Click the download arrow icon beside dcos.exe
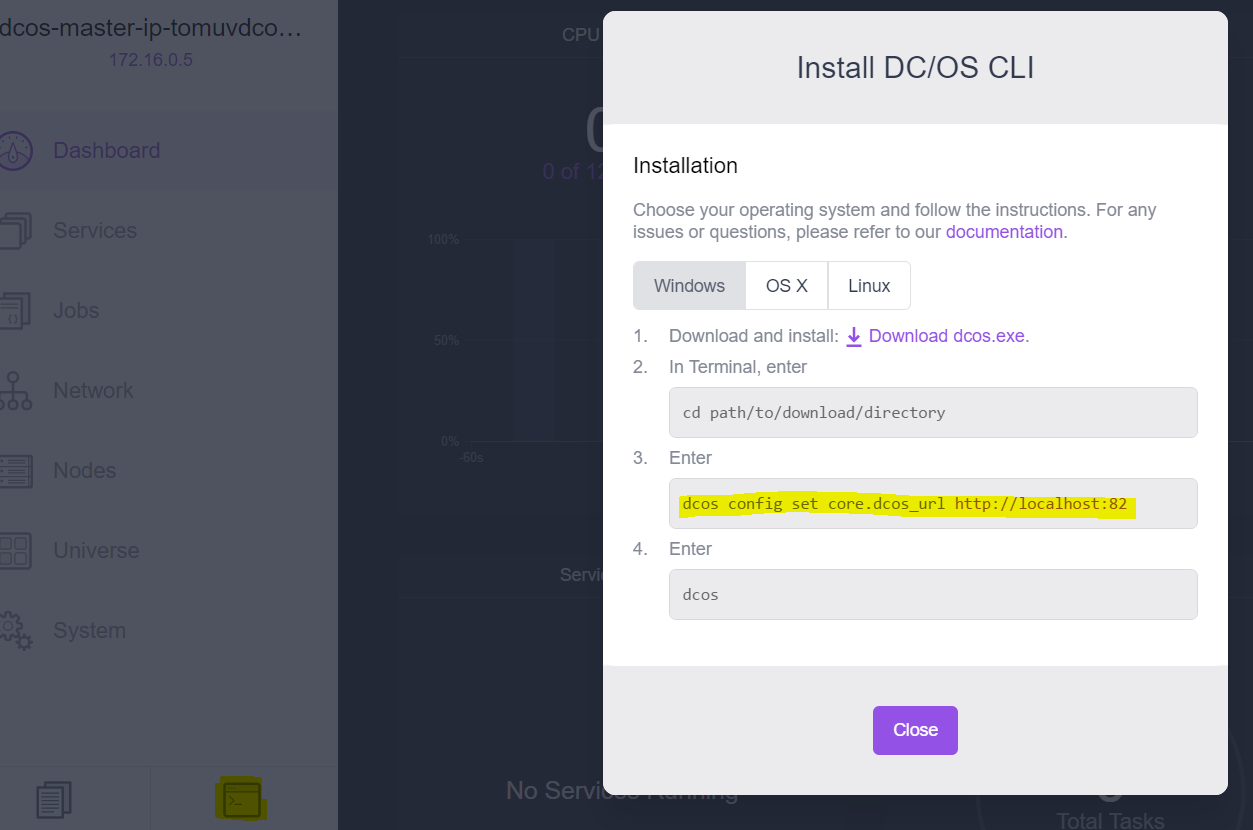Screen dimensions: 1253x830 854,337
